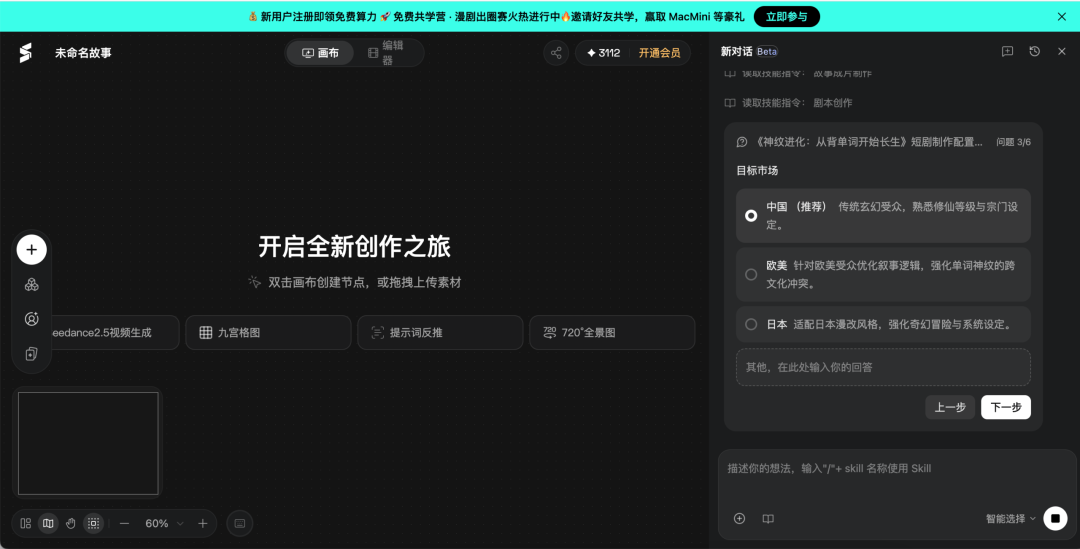Open the character avatar icon in sidebar

[32, 319]
